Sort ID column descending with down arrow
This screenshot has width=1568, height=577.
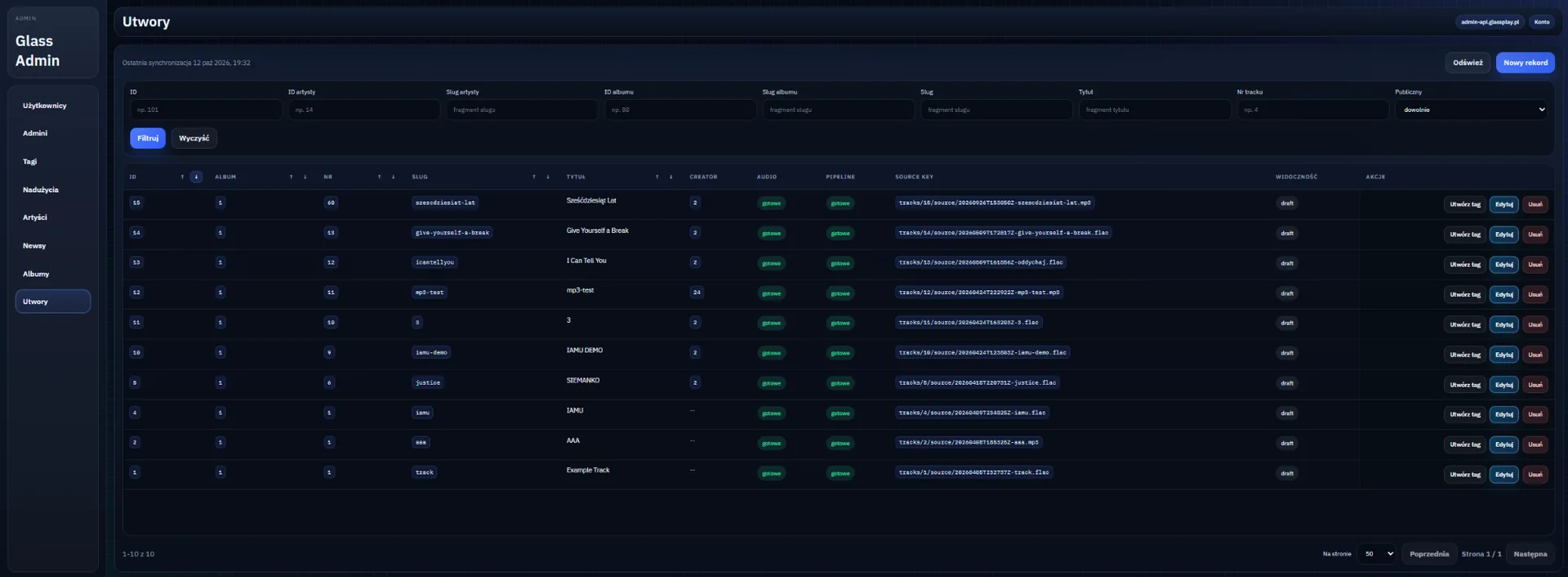[x=196, y=177]
